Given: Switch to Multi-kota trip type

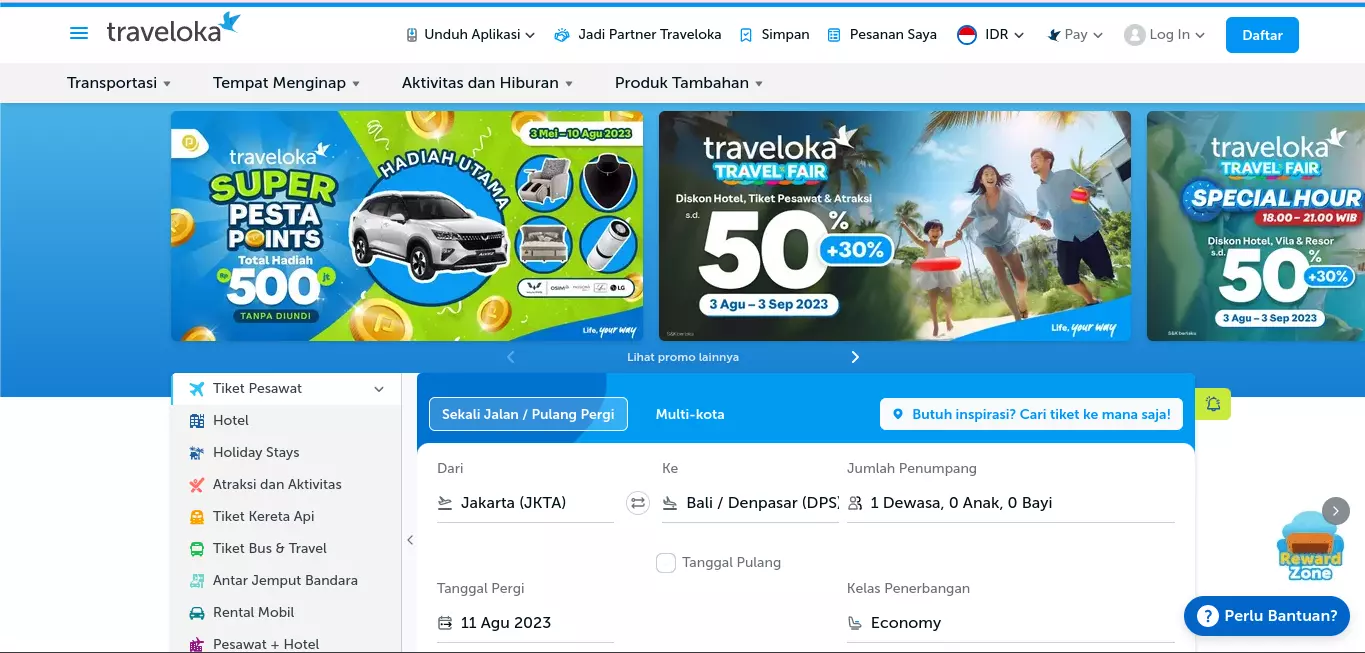Looking at the screenshot, I should [690, 414].
